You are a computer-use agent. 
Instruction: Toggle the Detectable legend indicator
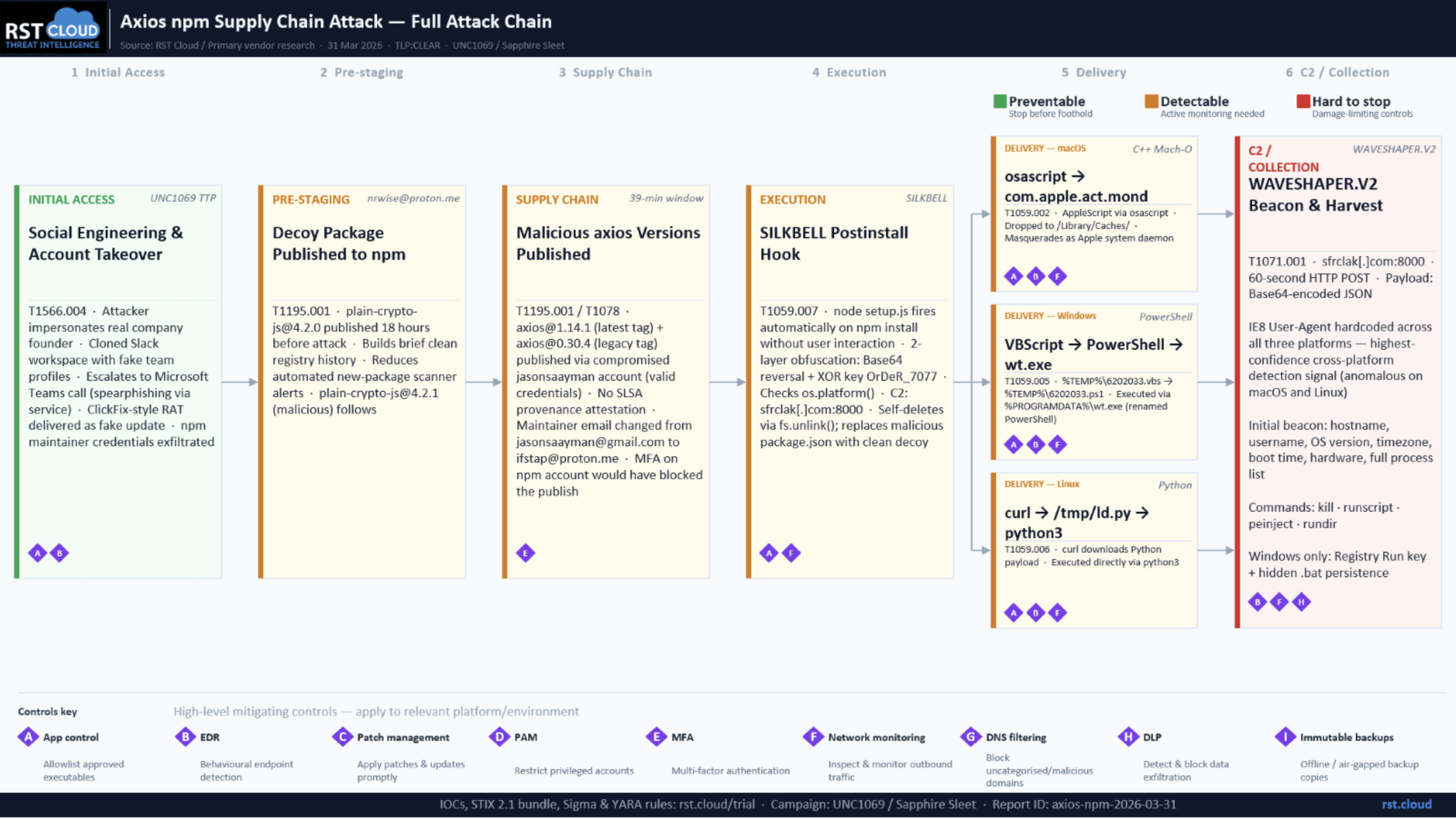click(1194, 101)
